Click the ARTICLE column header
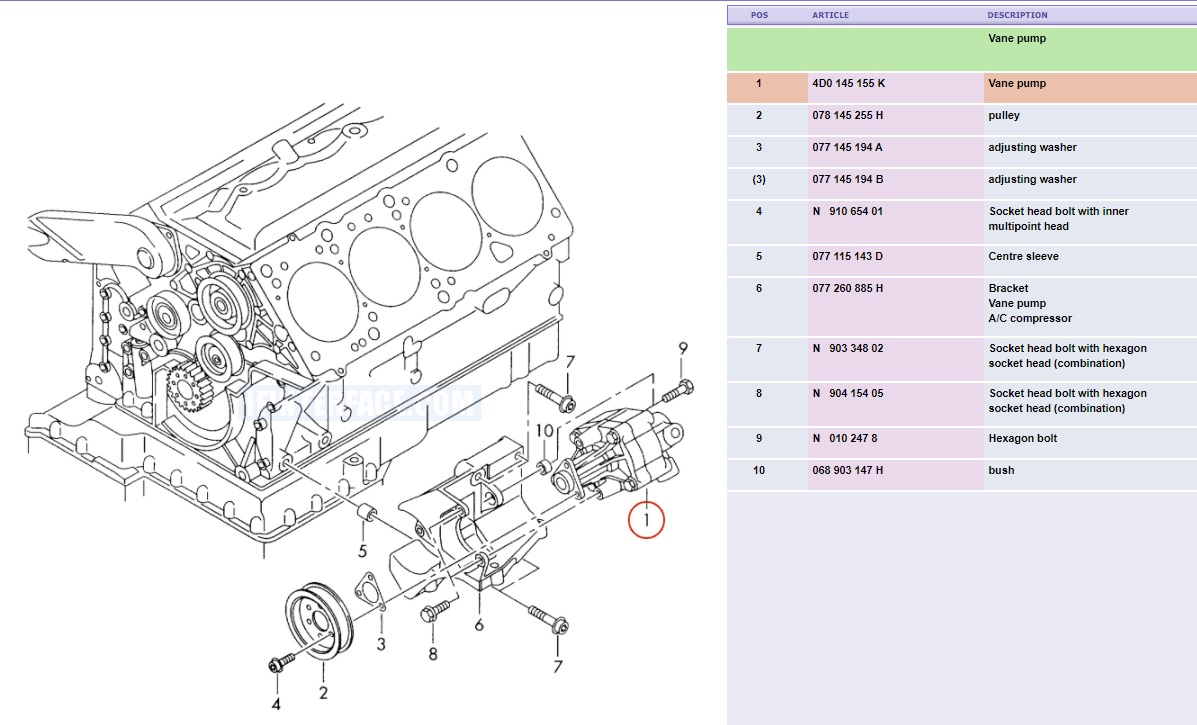 [x=830, y=15]
